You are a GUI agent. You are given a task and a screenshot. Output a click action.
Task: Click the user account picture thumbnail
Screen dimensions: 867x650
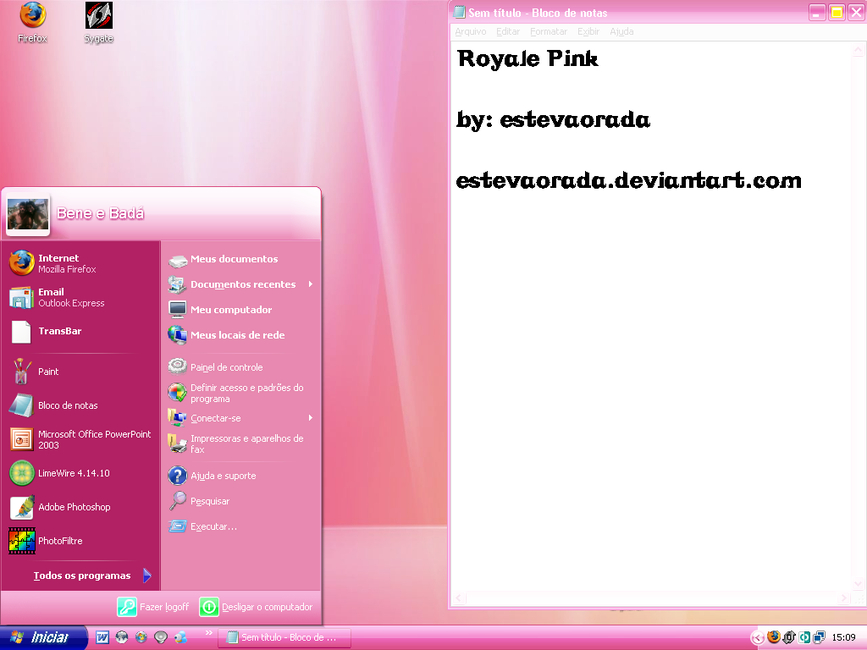tap(28, 214)
